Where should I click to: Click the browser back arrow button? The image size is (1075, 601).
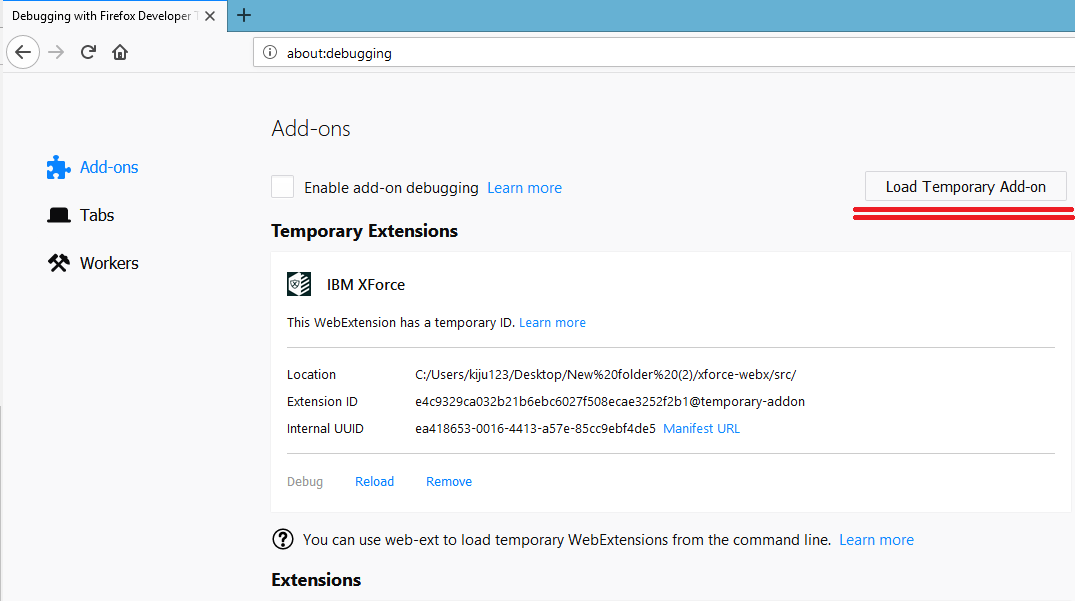(x=23, y=52)
